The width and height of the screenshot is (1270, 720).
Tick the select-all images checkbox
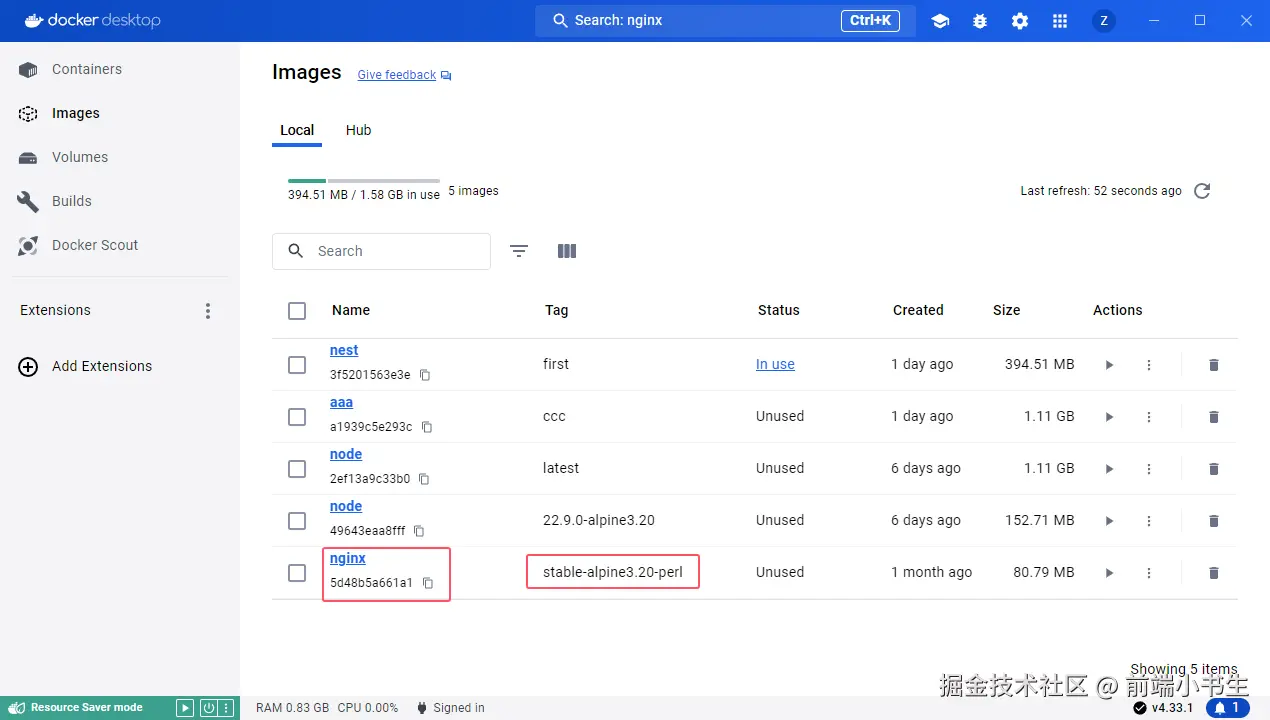(x=297, y=311)
